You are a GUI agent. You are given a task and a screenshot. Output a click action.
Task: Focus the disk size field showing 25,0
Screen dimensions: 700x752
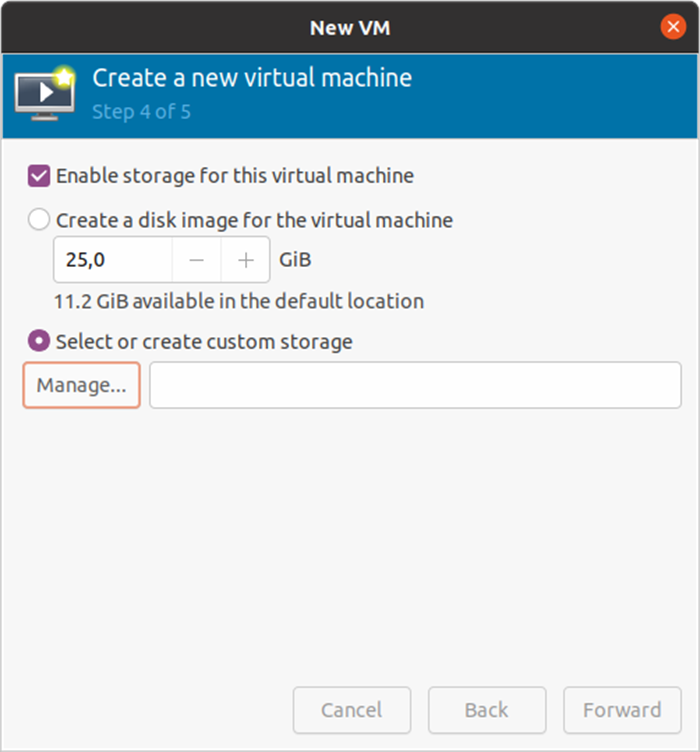click(x=112, y=261)
